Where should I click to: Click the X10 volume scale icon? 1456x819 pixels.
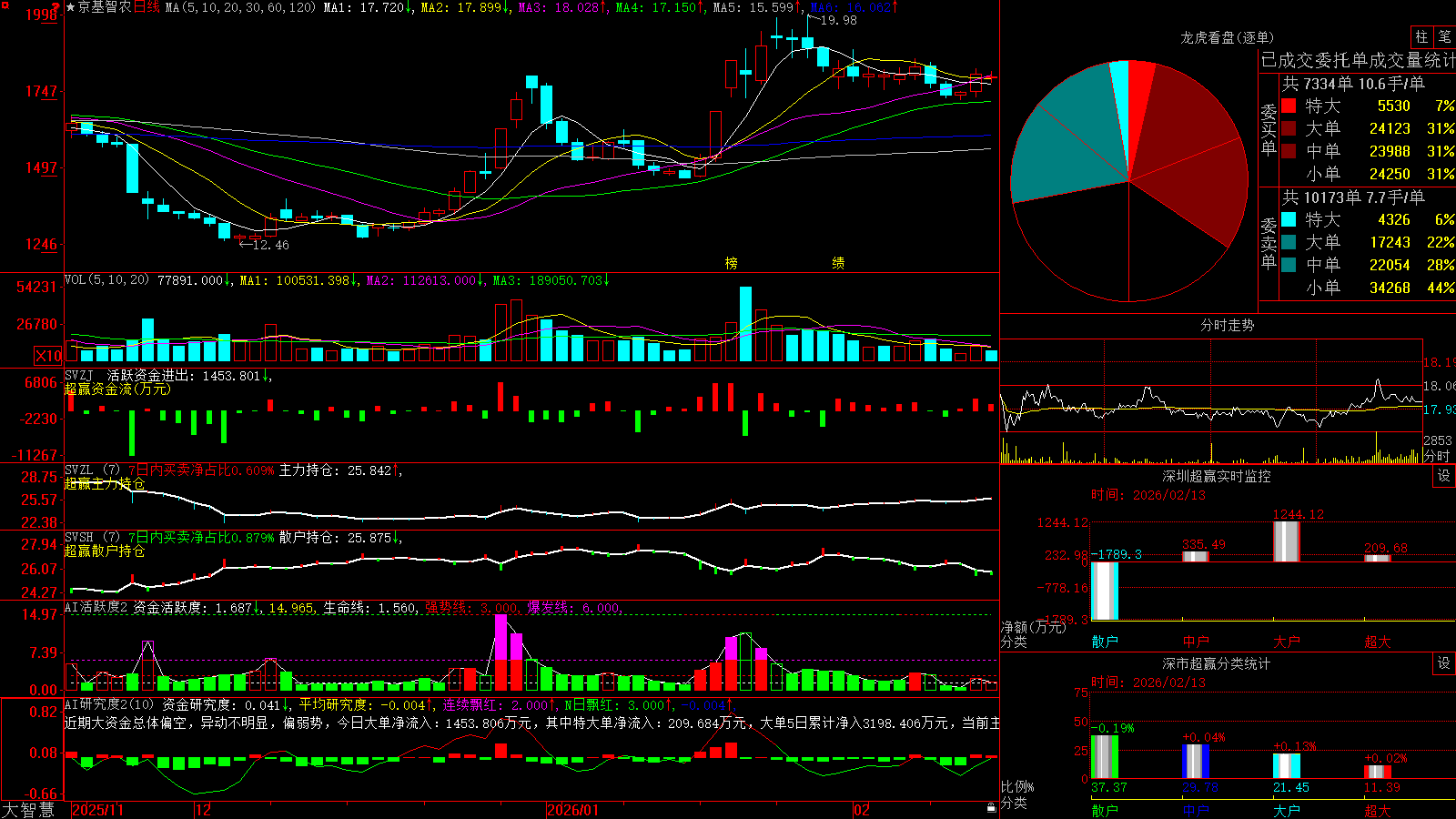tap(48, 356)
